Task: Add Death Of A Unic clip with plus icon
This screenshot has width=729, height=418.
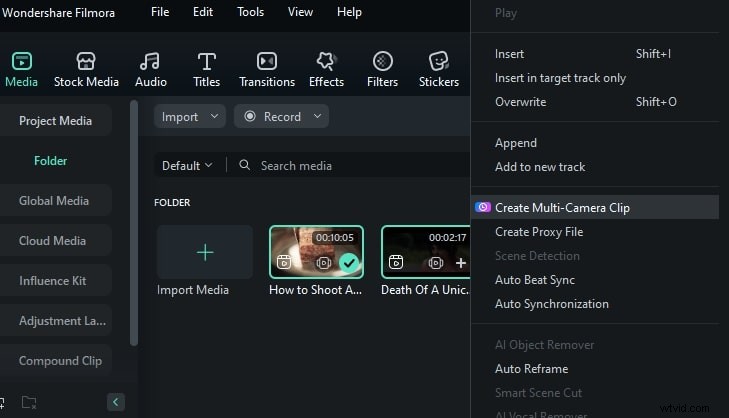Action: 461,263
